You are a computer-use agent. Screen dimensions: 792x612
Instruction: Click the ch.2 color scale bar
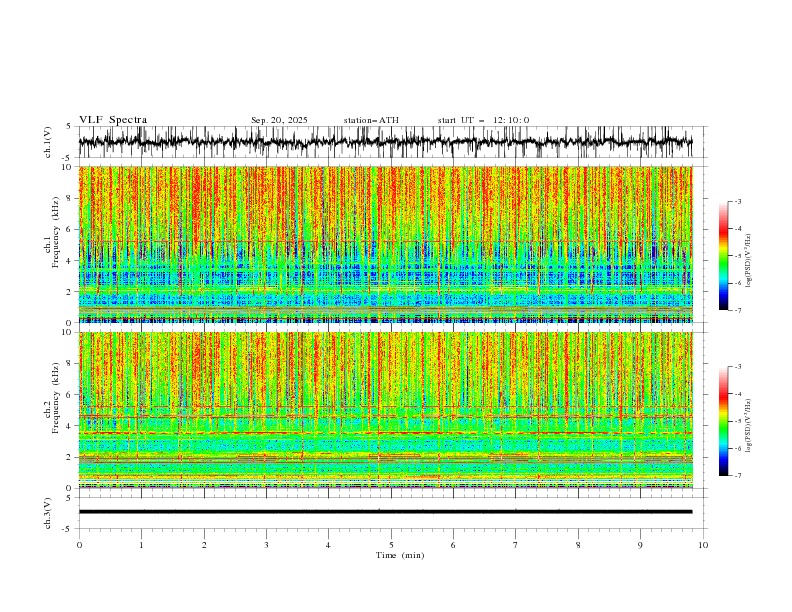click(723, 421)
